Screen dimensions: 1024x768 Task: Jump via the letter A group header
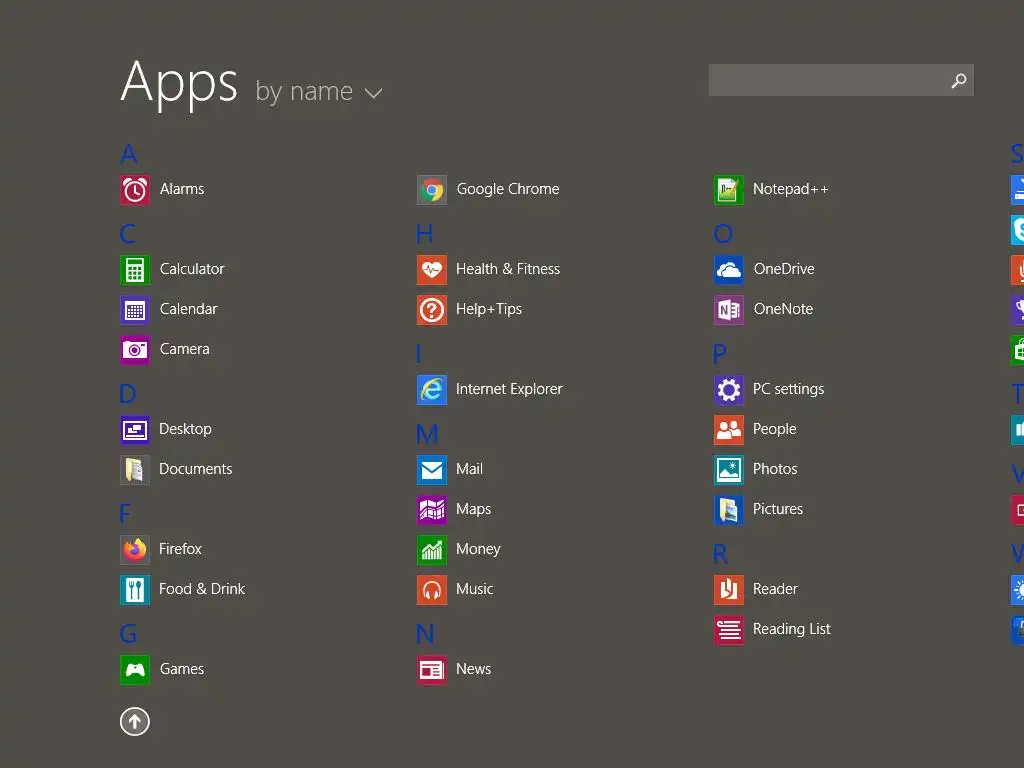pos(129,154)
